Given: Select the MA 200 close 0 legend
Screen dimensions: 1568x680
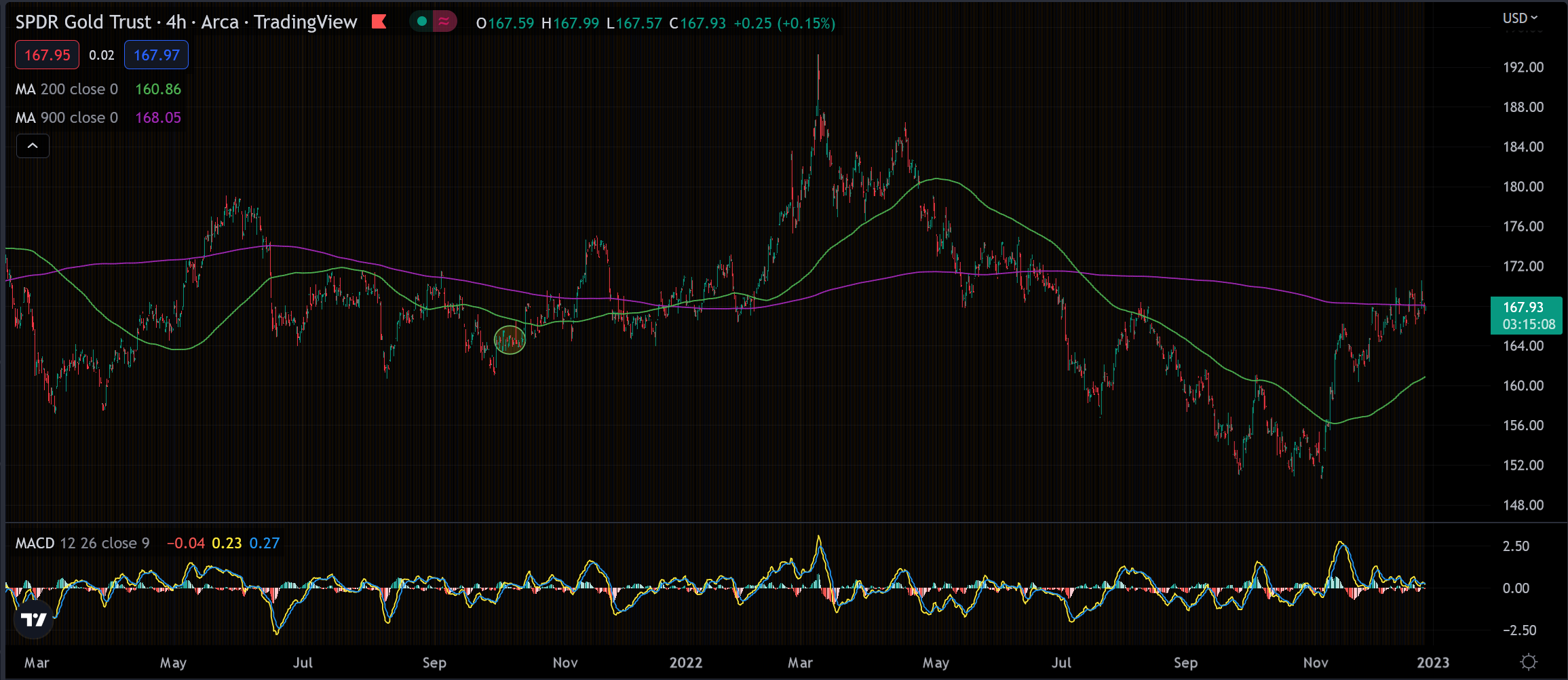Looking at the screenshot, I should click(66, 89).
